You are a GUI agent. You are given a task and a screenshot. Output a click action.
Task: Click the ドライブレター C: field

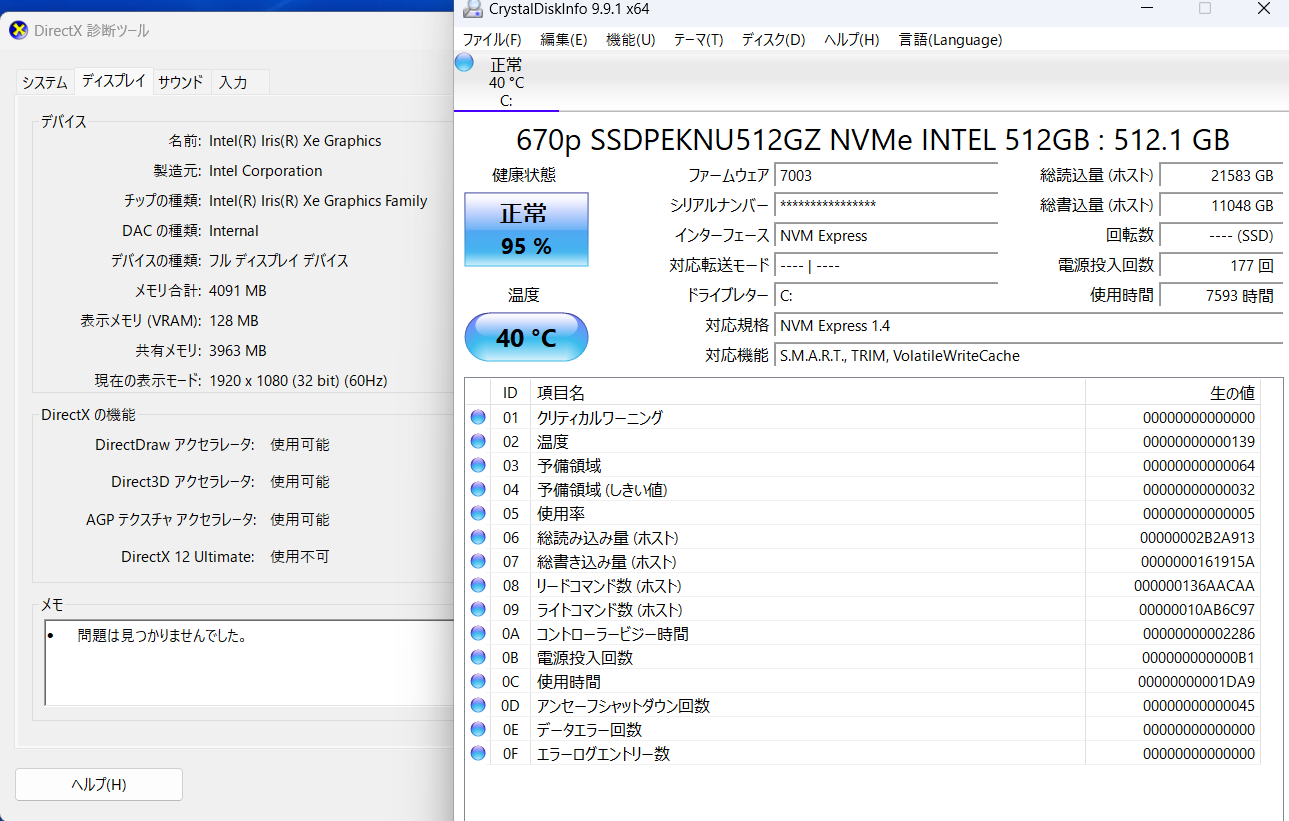[x=886, y=296]
